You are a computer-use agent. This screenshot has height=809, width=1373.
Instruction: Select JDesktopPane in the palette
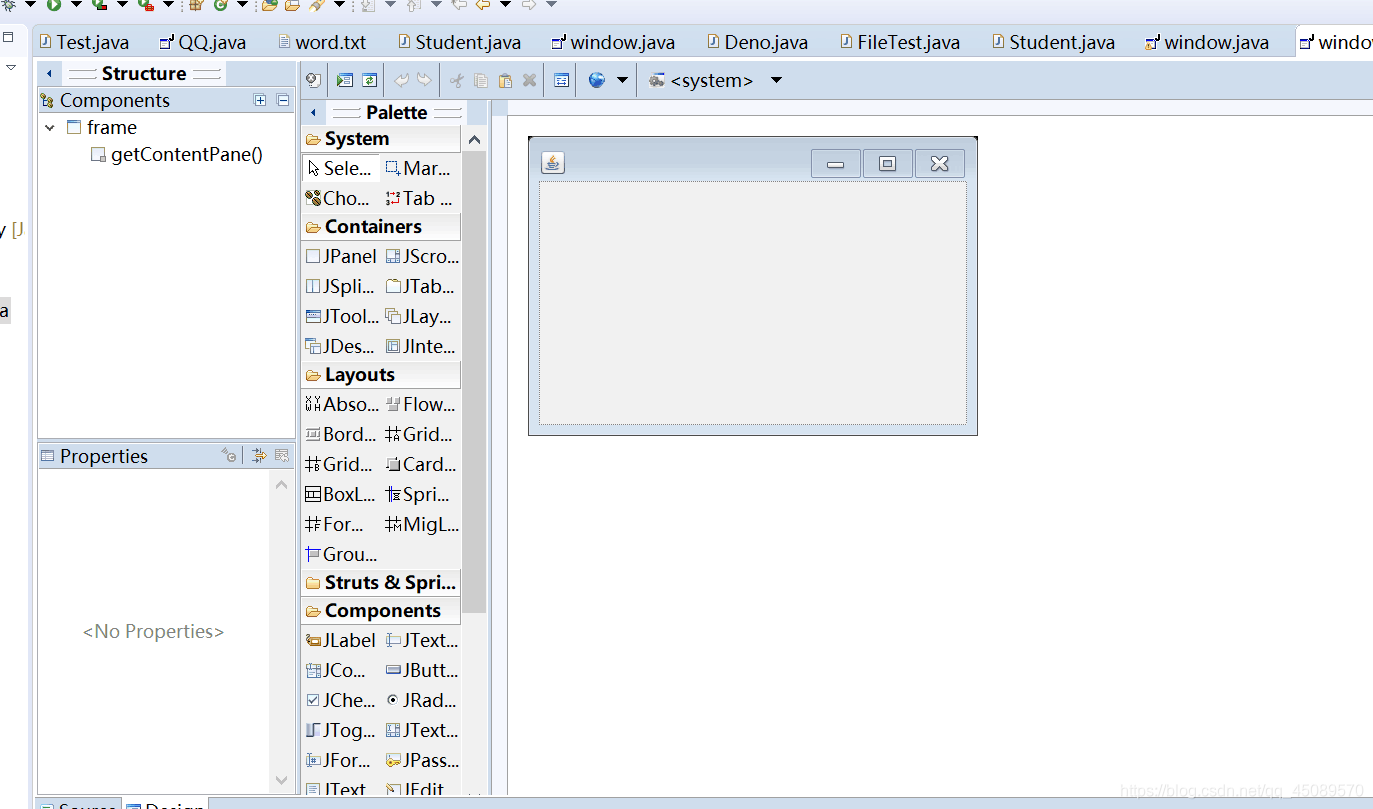point(340,346)
